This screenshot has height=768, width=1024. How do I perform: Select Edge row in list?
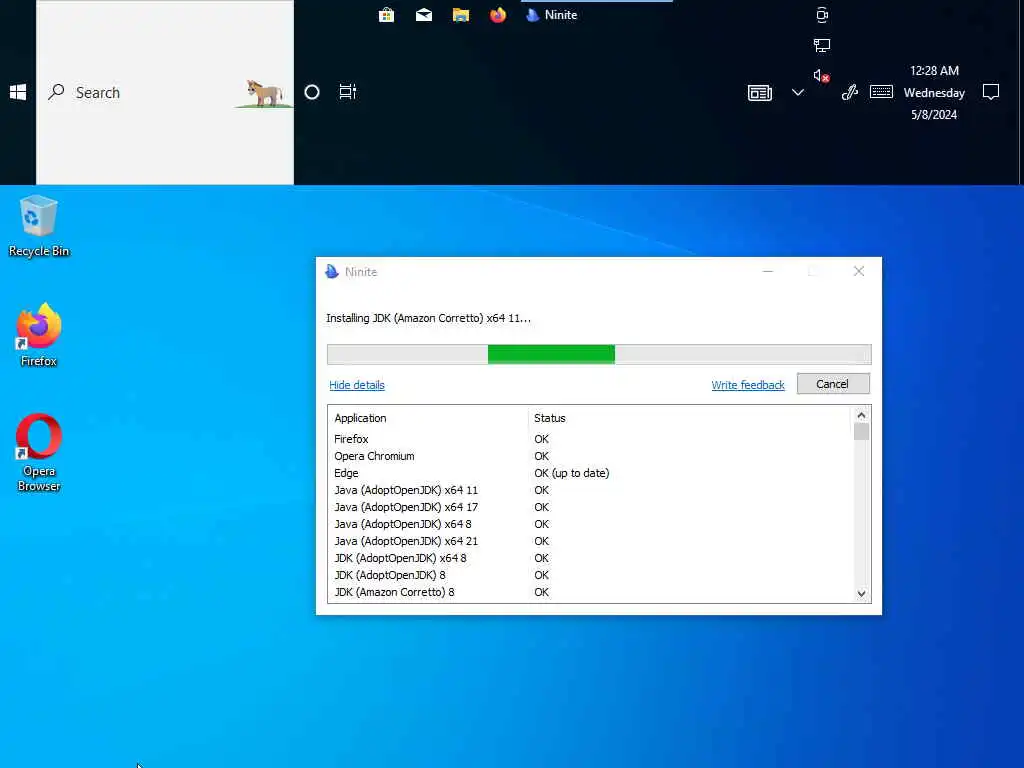point(591,473)
